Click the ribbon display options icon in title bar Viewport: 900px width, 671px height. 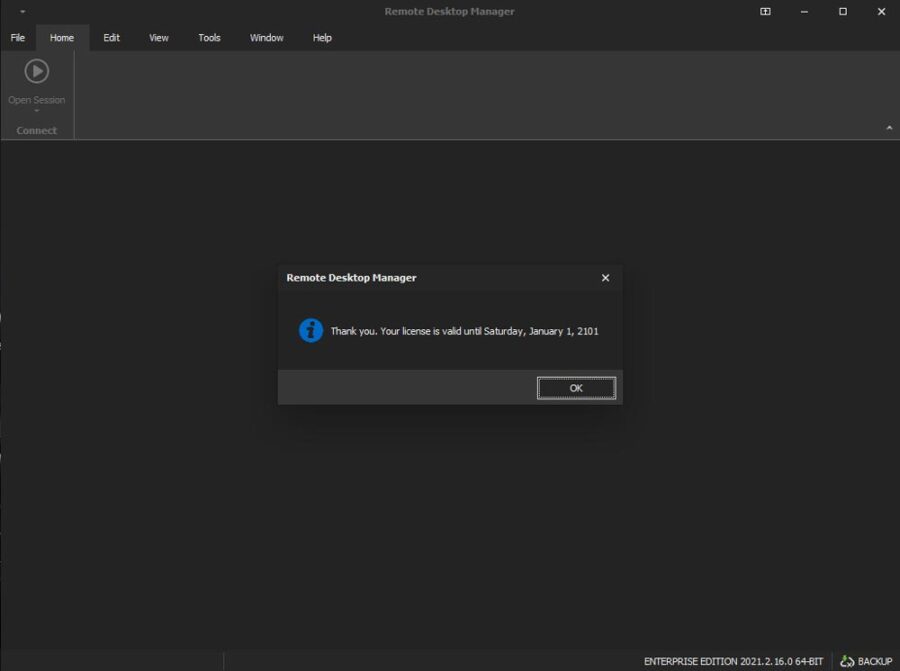(765, 11)
